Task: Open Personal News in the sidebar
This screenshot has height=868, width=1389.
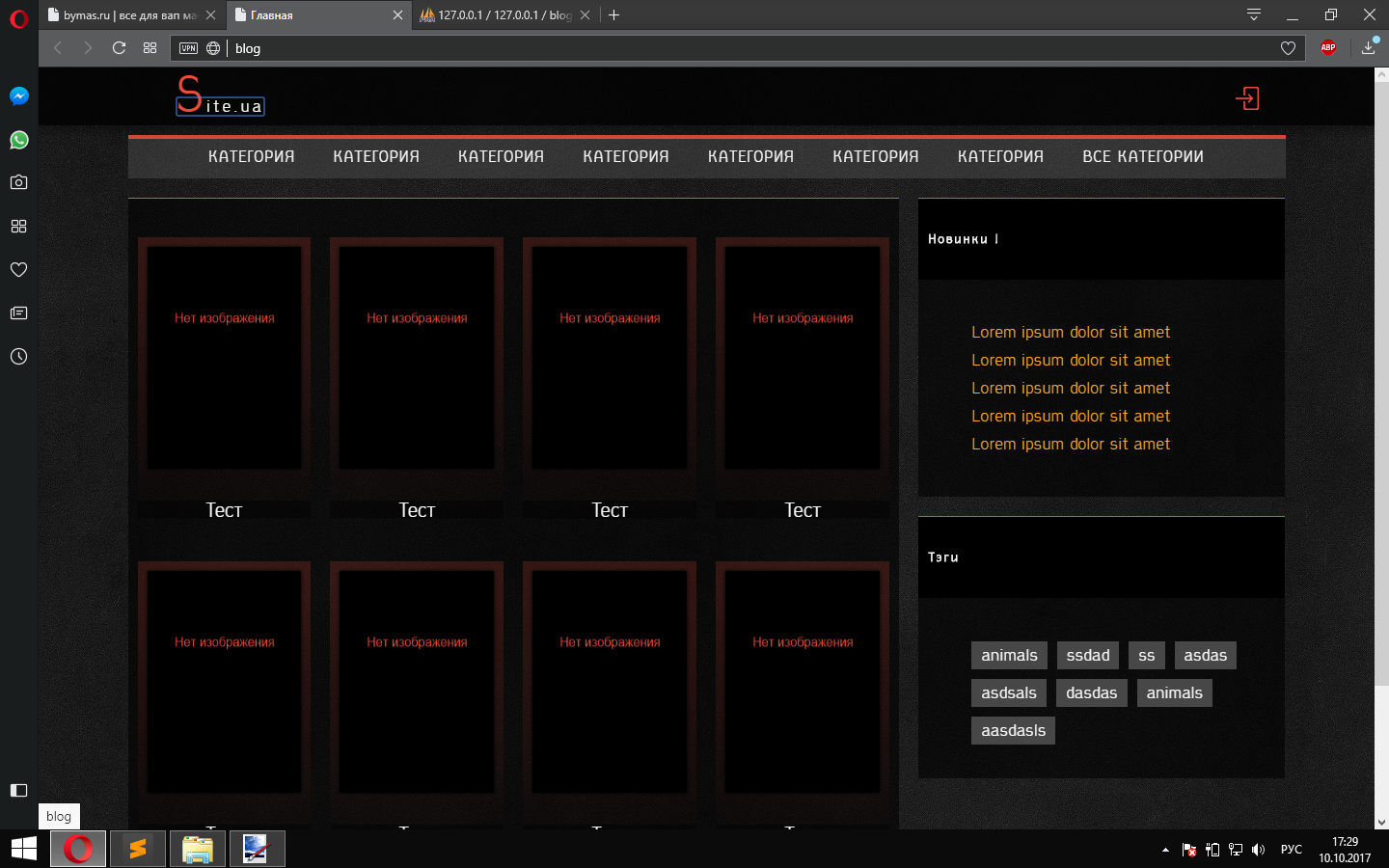Action: coord(18,313)
